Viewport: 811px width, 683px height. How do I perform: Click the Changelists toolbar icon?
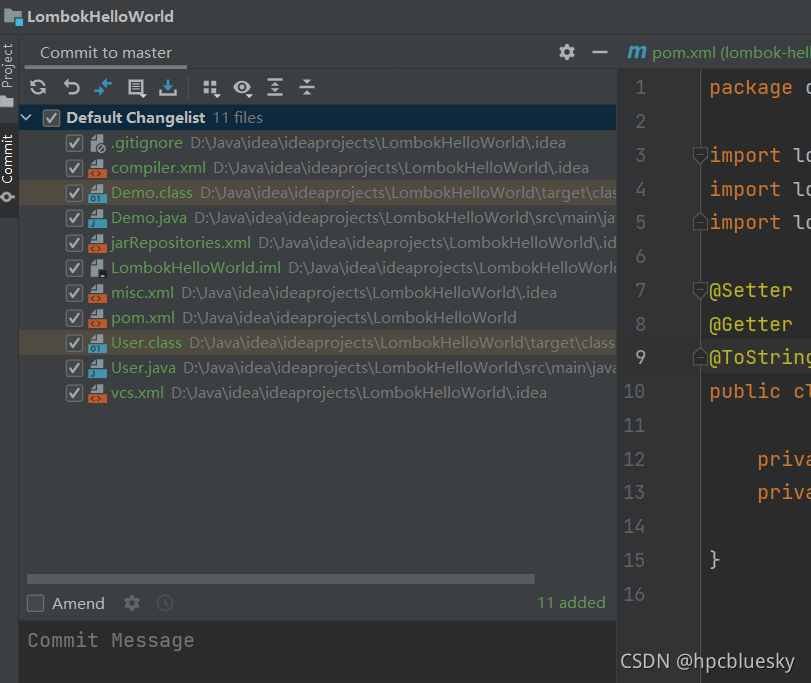tap(137, 88)
